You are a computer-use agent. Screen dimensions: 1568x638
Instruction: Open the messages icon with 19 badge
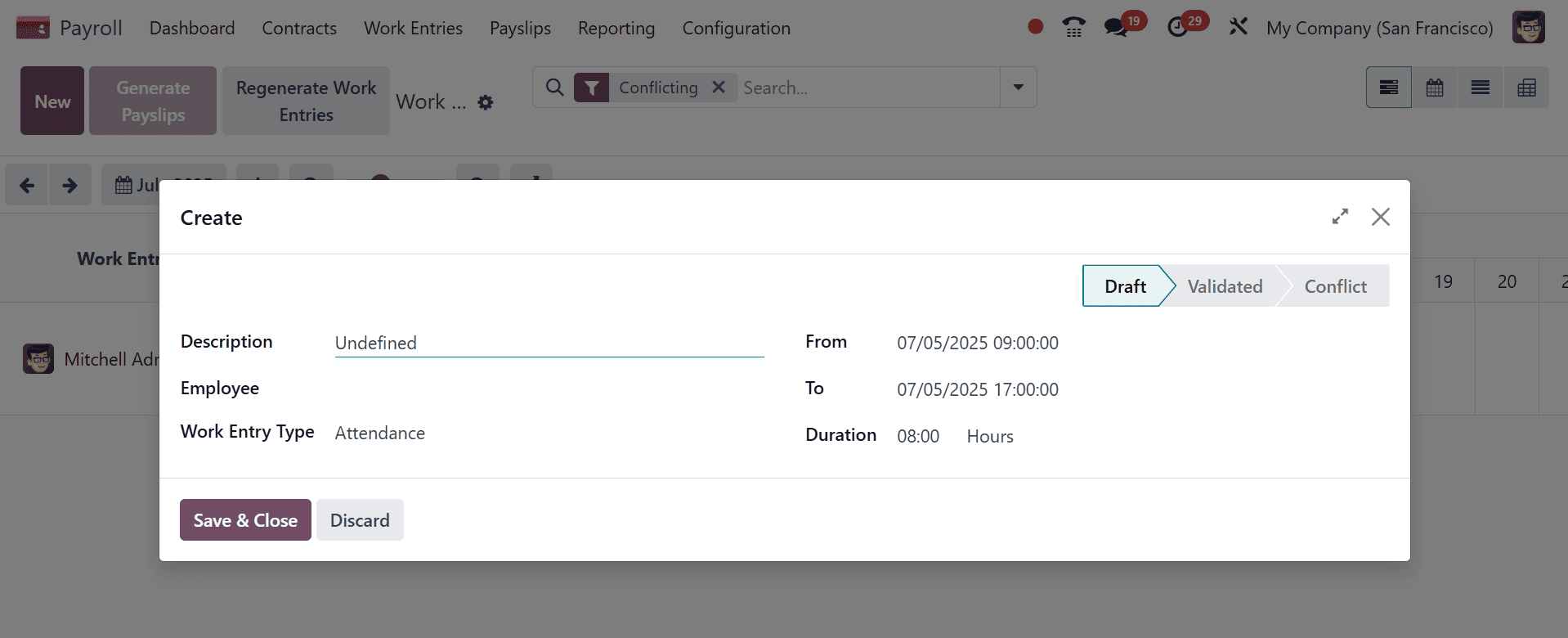(1116, 28)
